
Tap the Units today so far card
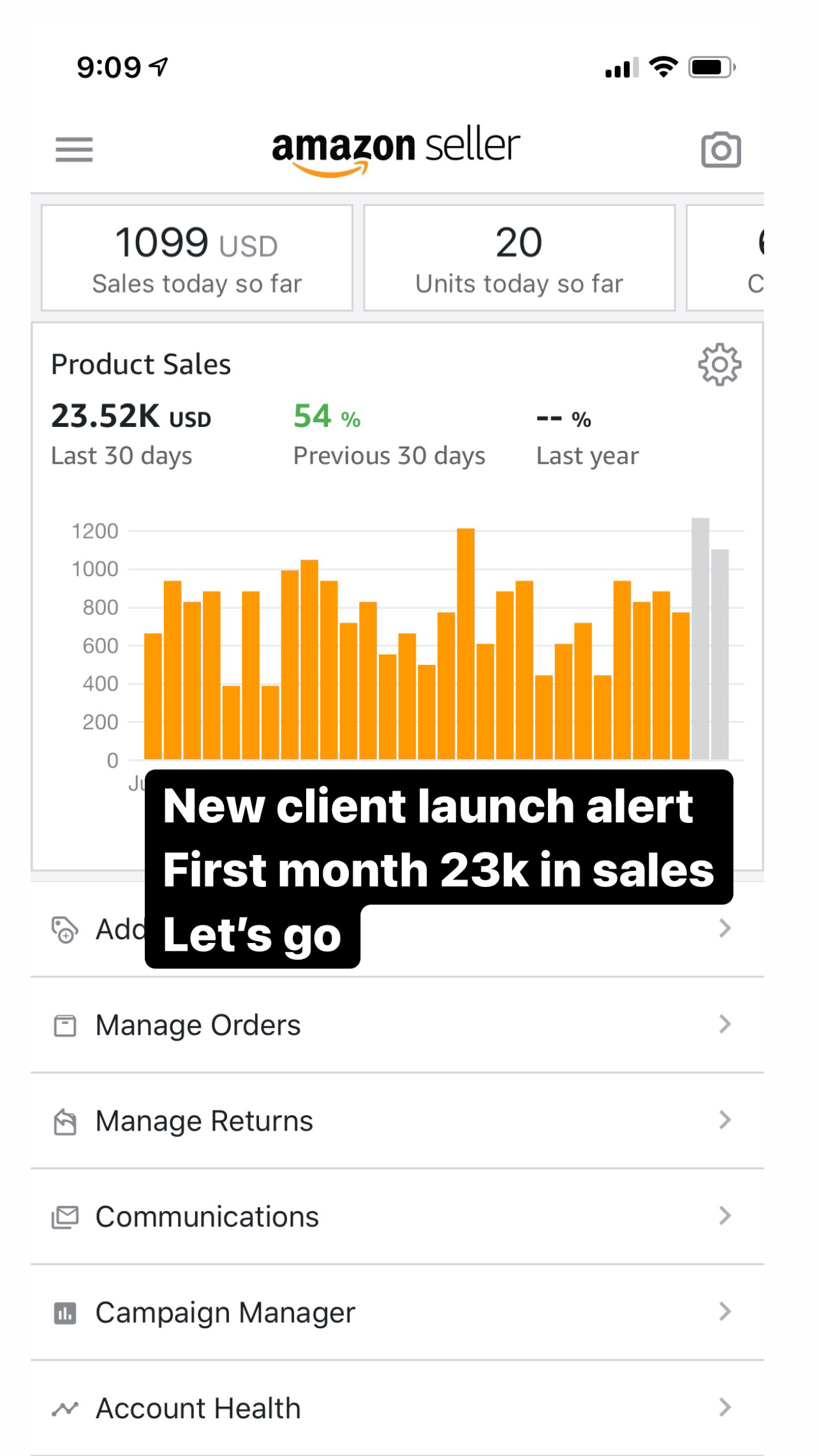519,258
